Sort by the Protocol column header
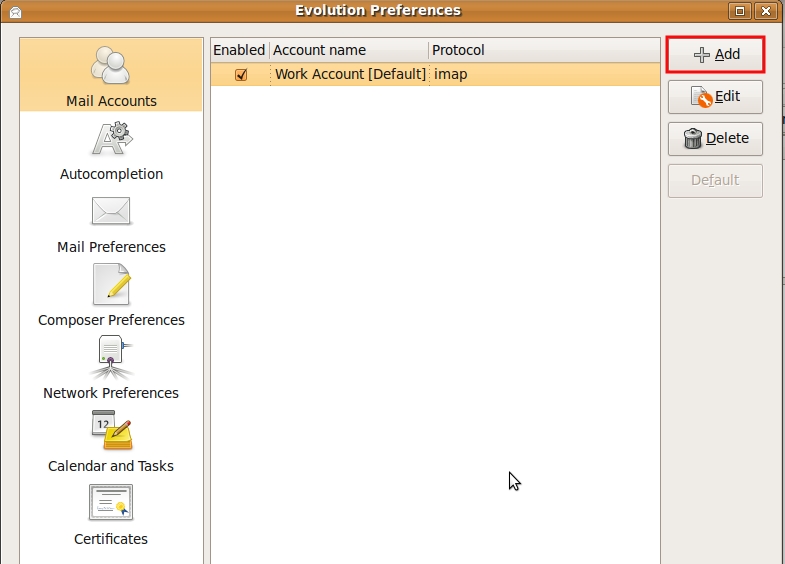 pos(544,50)
